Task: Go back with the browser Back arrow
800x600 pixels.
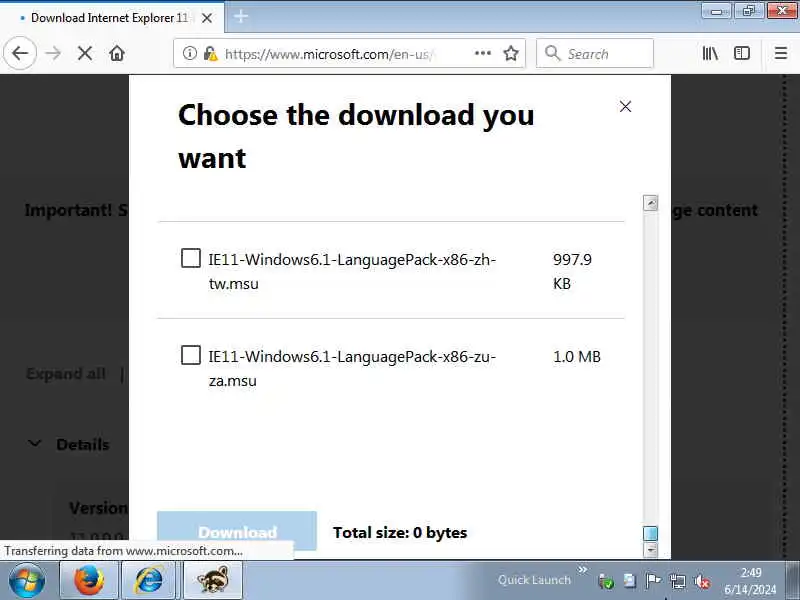Action: (x=20, y=53)
